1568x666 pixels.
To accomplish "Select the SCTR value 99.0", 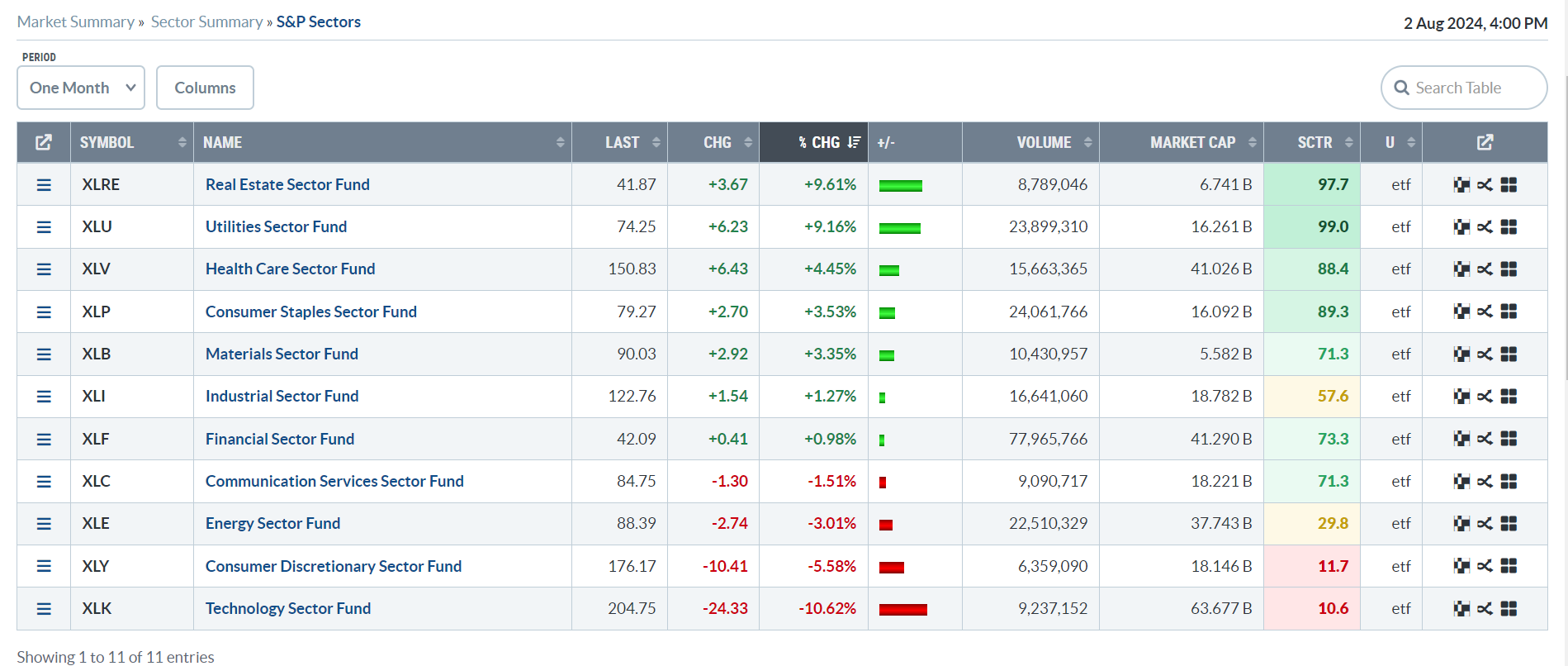I will (1333, 226).
